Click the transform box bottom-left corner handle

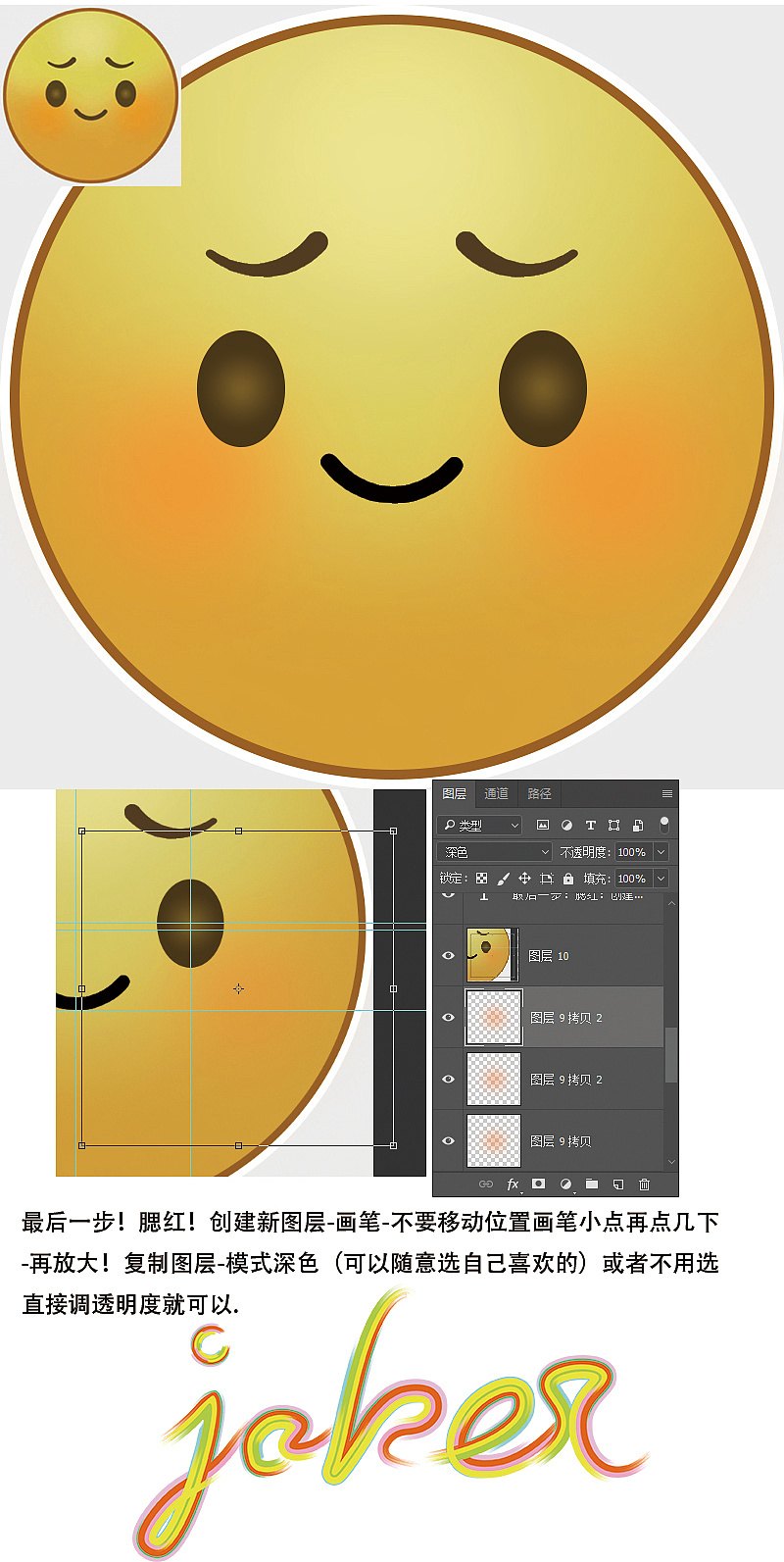(81, 1145)
